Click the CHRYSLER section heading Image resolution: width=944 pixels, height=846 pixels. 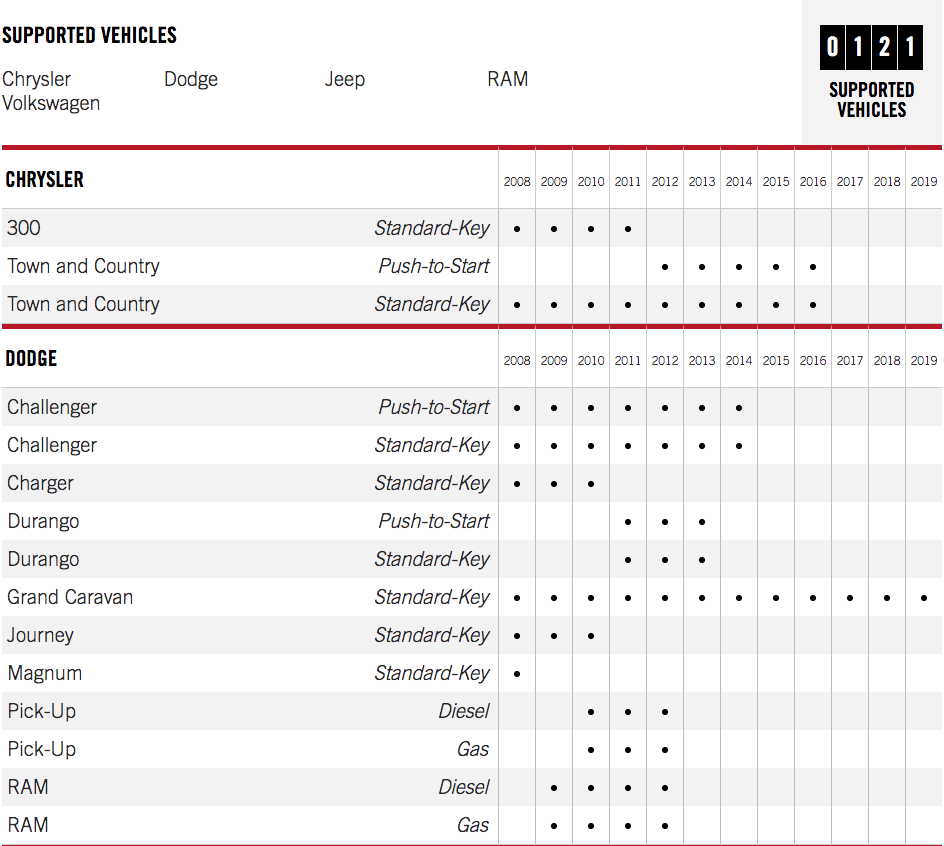[45, 180]
